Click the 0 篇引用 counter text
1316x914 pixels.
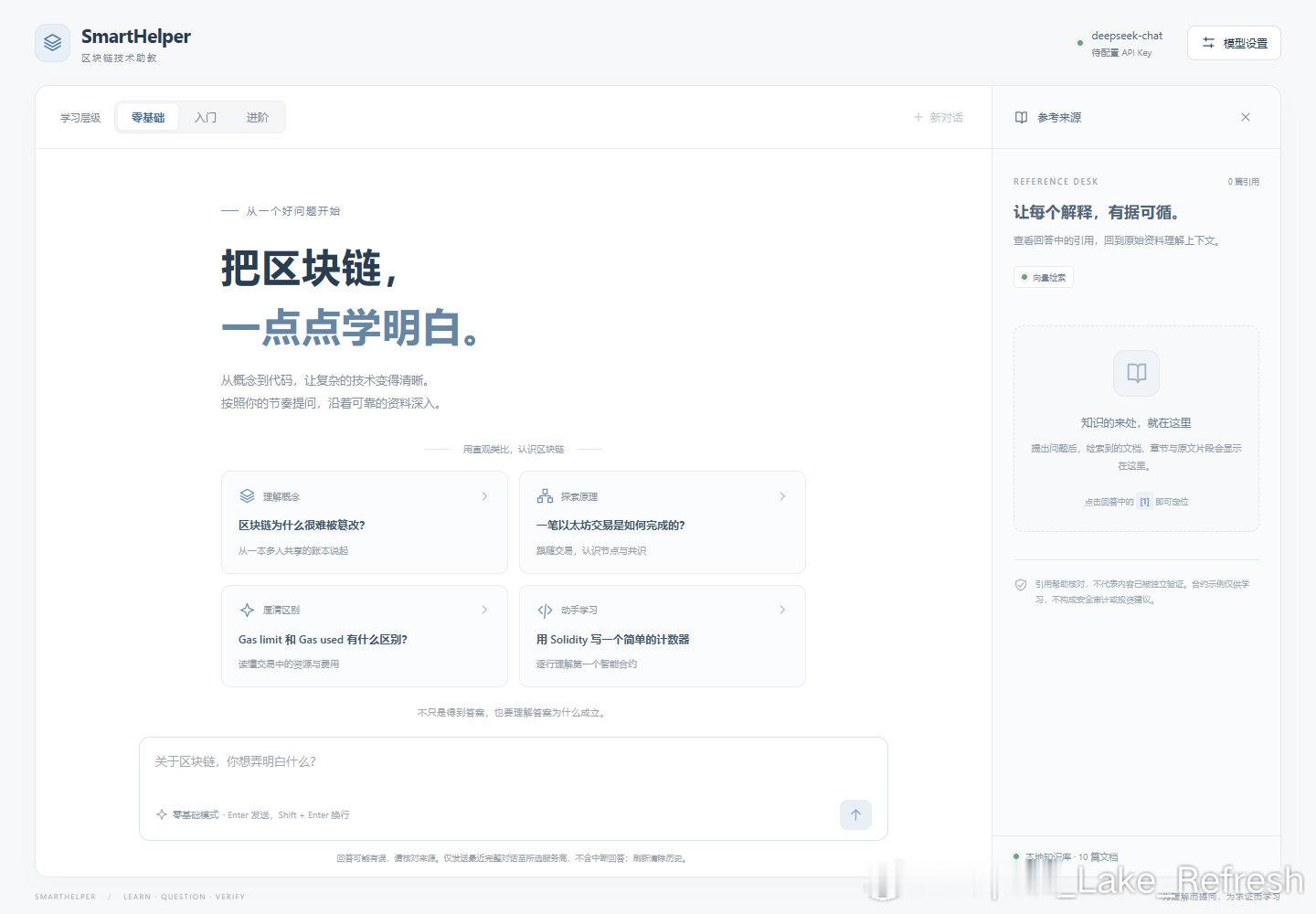(1243, 182)
